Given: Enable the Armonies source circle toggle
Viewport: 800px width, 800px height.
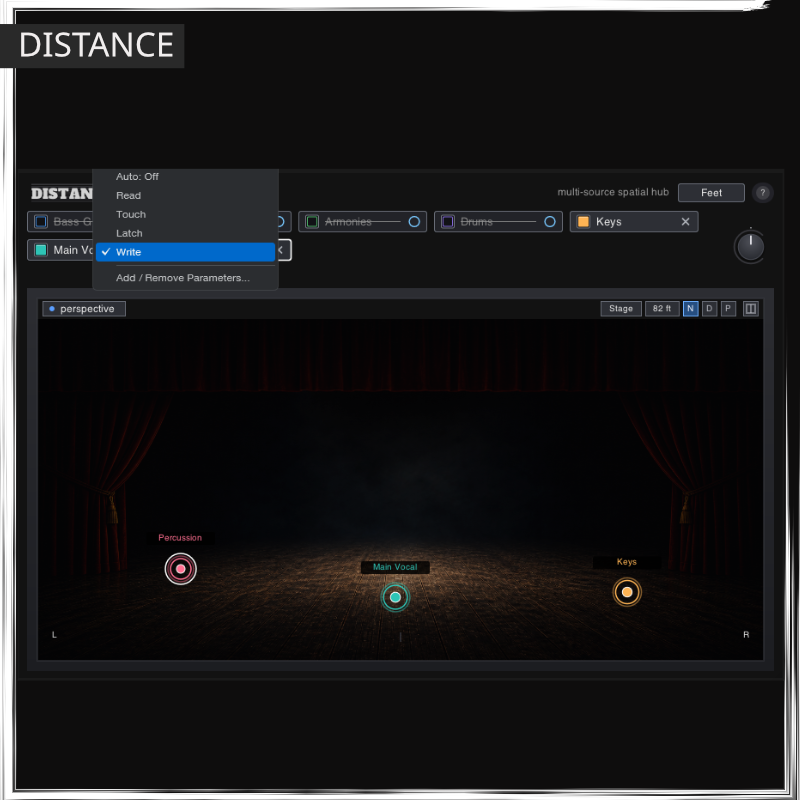Looking at the screenshot, I should [x=414, y=221].
